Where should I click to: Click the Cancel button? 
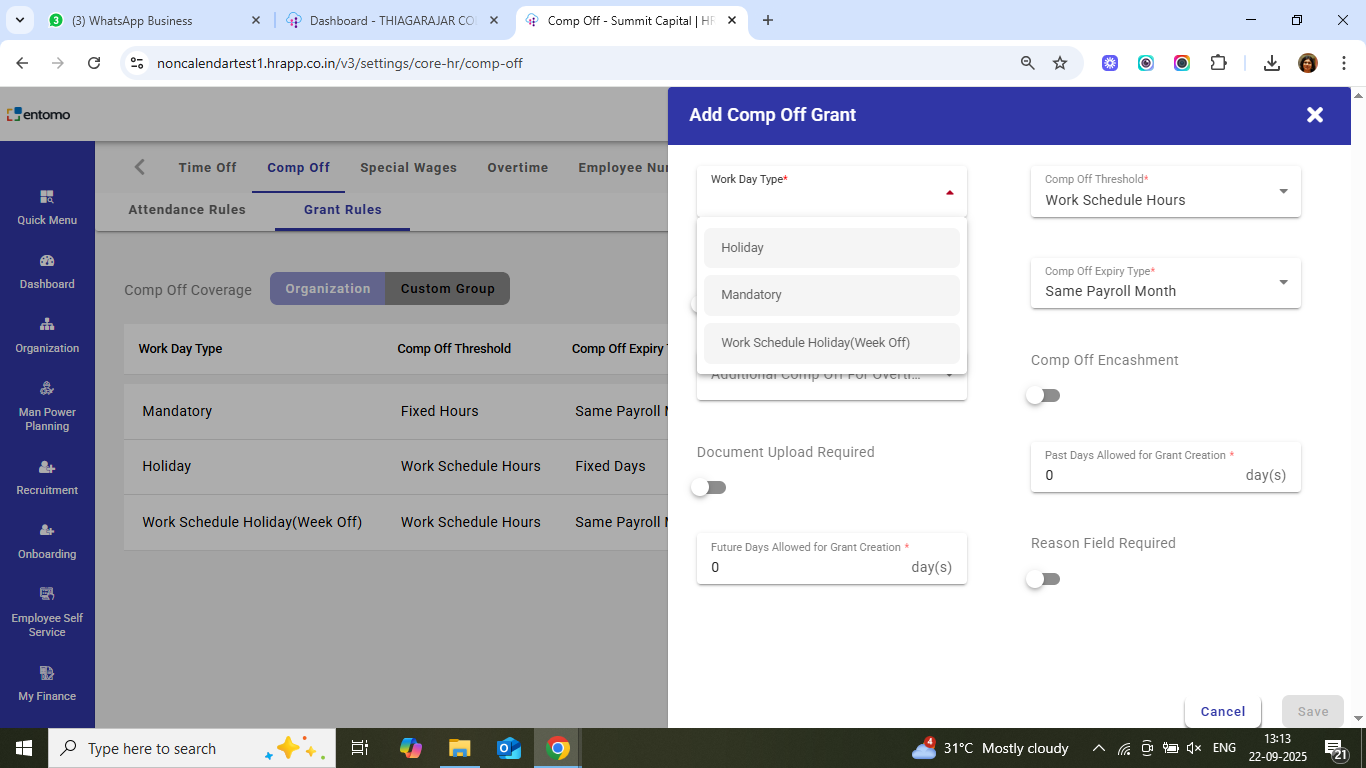point(1222,712)
